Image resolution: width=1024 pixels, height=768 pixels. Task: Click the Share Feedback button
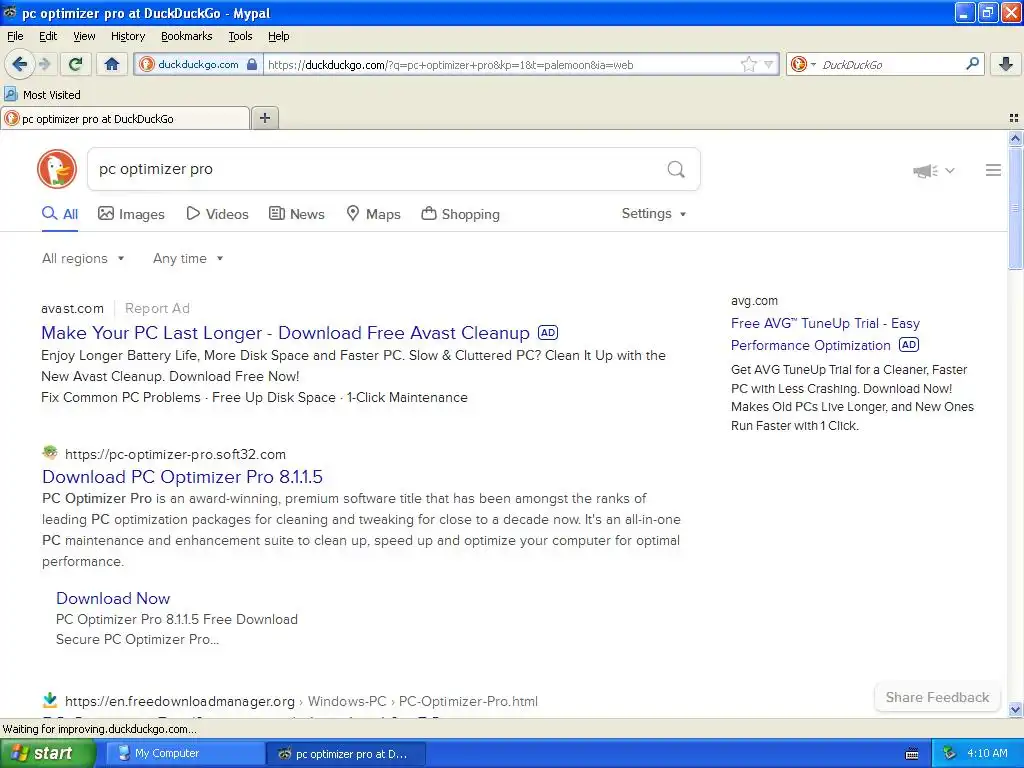(937, 697)
